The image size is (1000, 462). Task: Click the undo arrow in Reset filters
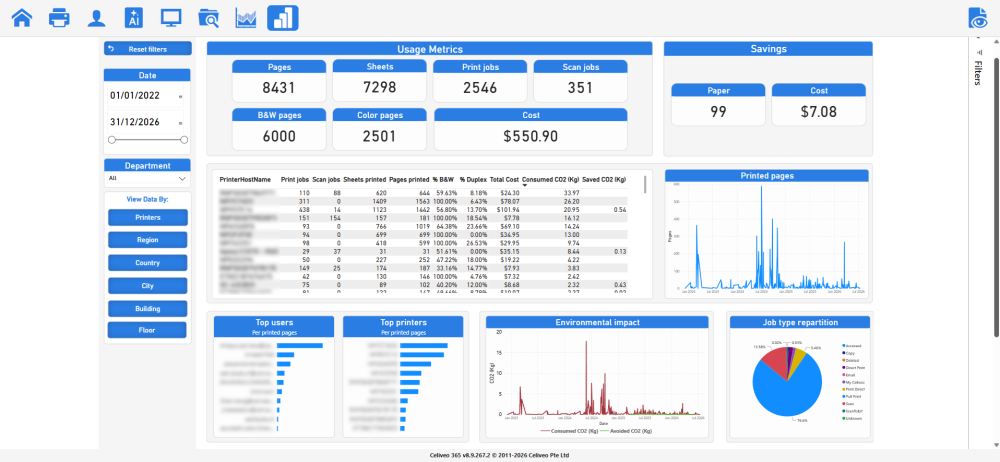(111, 48)
